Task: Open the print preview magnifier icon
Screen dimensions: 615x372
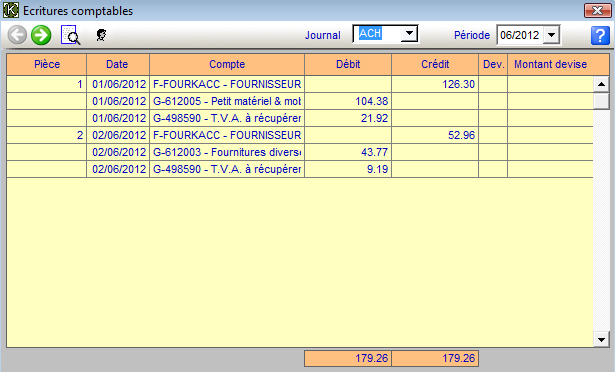Action: 71,35
